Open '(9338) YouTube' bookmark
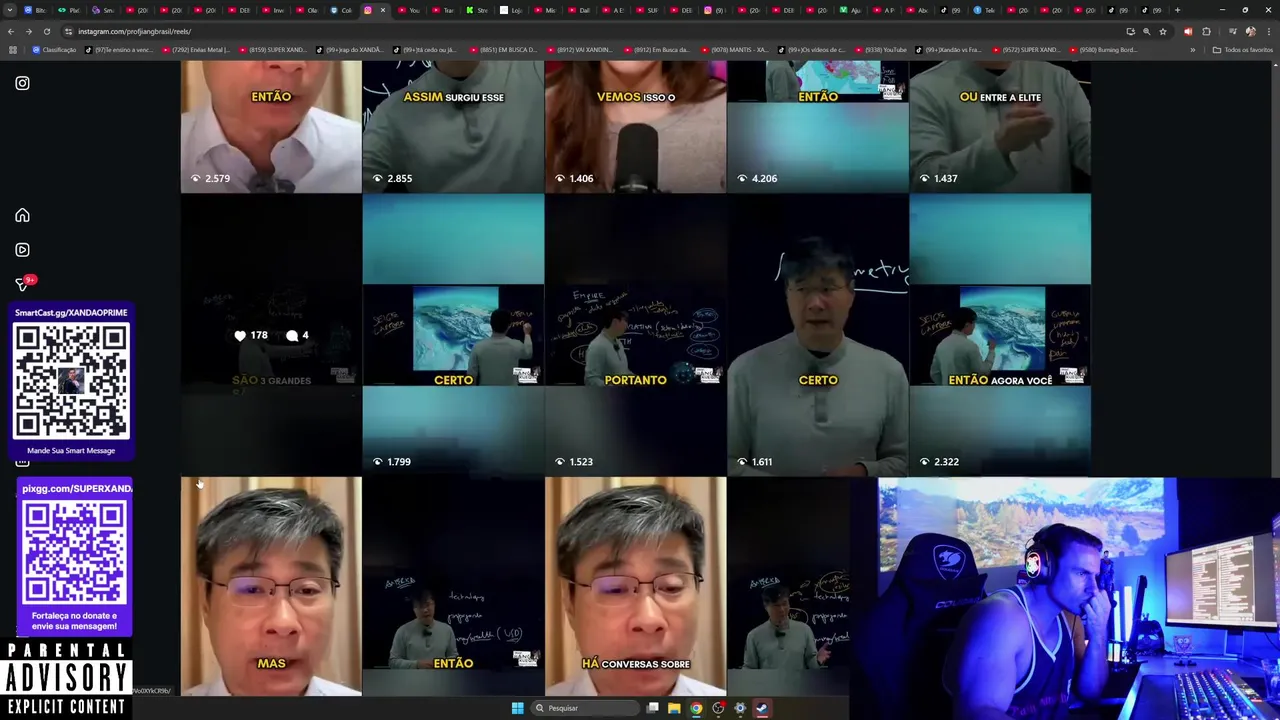Viewport: 1280px width, 720px height. tap(879, 50)
